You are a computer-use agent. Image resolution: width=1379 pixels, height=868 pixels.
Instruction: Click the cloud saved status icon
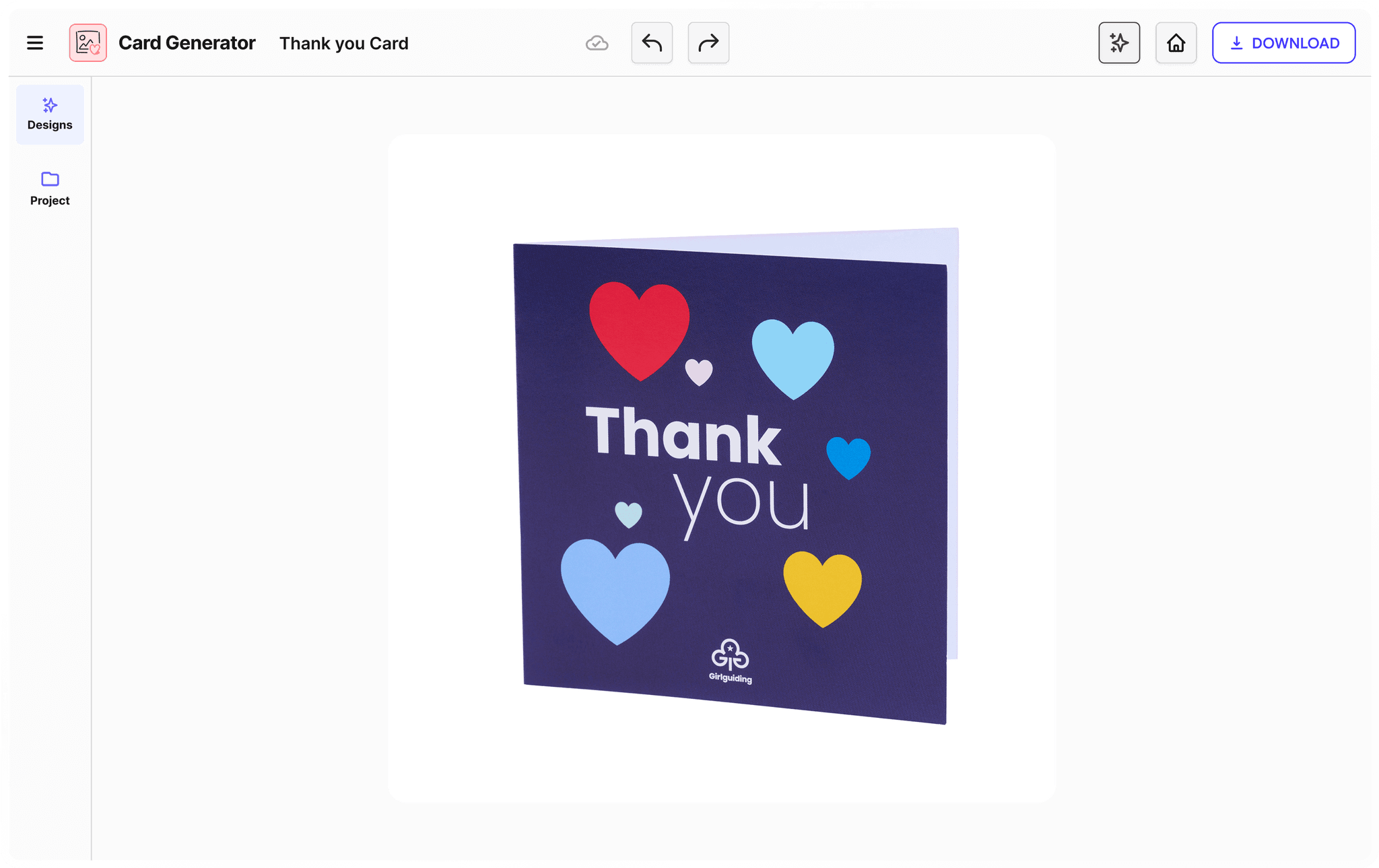pyautogui.click(x=597, y=43)
